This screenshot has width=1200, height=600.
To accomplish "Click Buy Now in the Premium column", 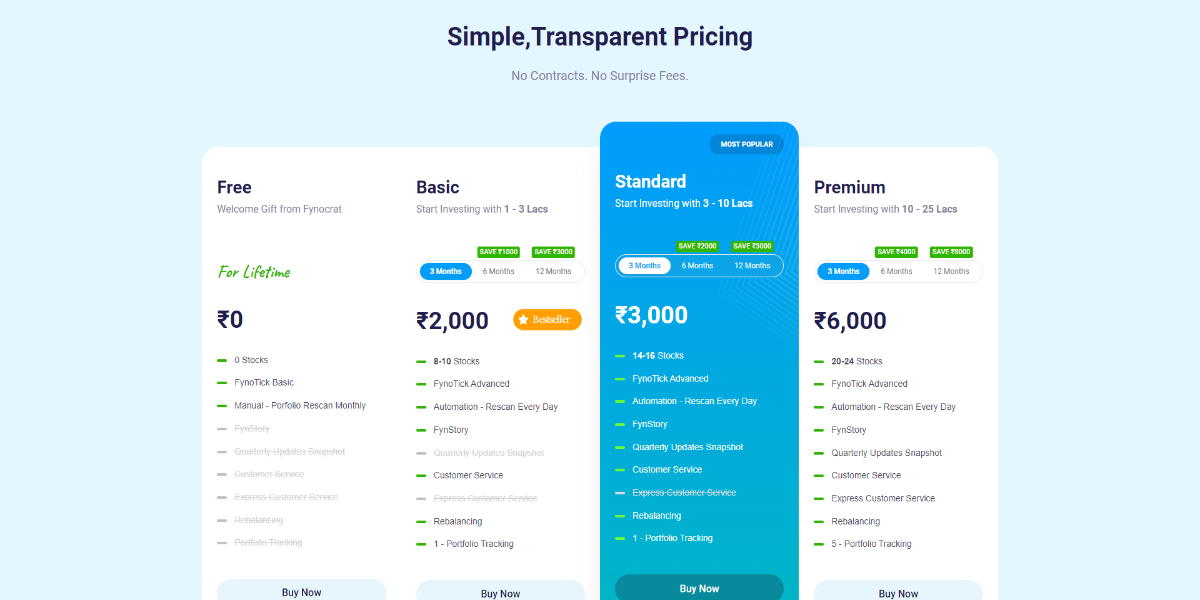I will [x=897, y=592].
